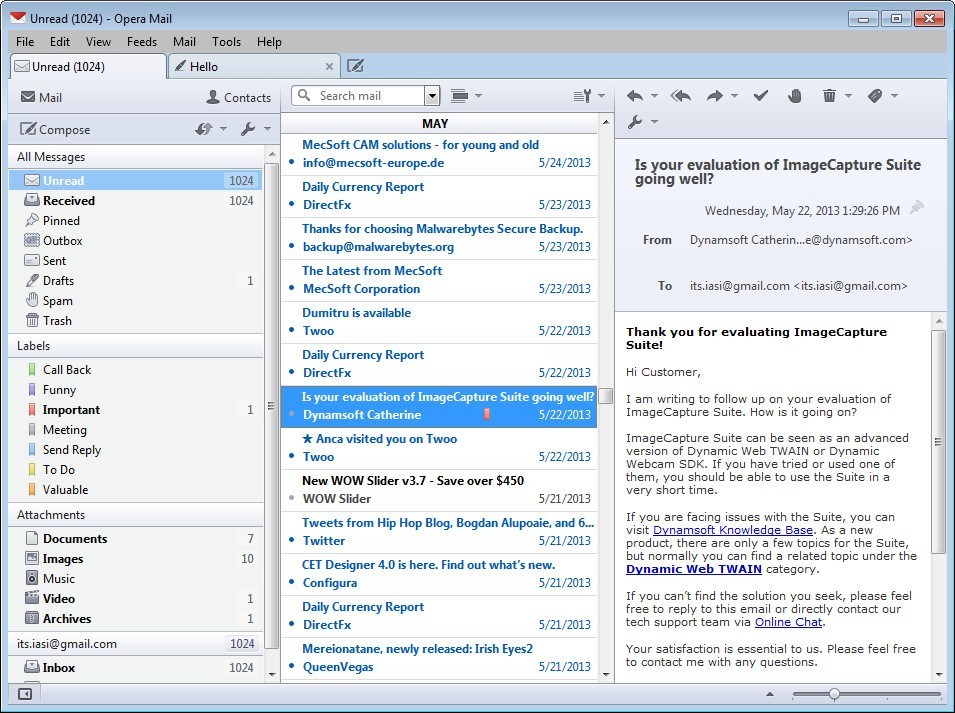Open the Online Chat link
955x713 pixels.
pos(788,622)
